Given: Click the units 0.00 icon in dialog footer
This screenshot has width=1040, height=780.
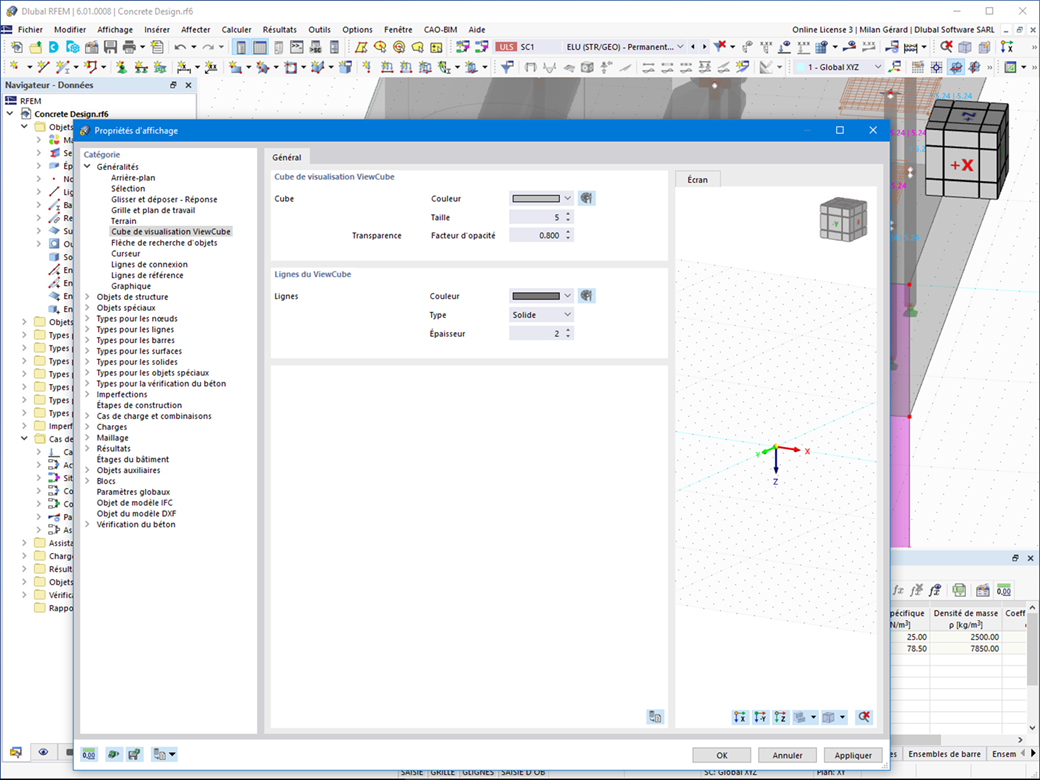Looking at the screenshot, I should (89, 754).
